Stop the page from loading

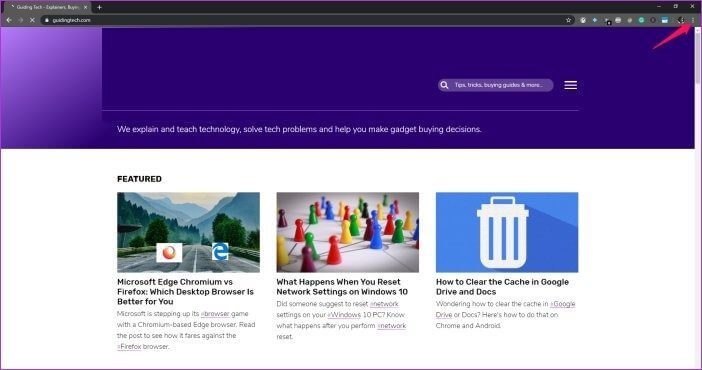(x=32, y=20)
